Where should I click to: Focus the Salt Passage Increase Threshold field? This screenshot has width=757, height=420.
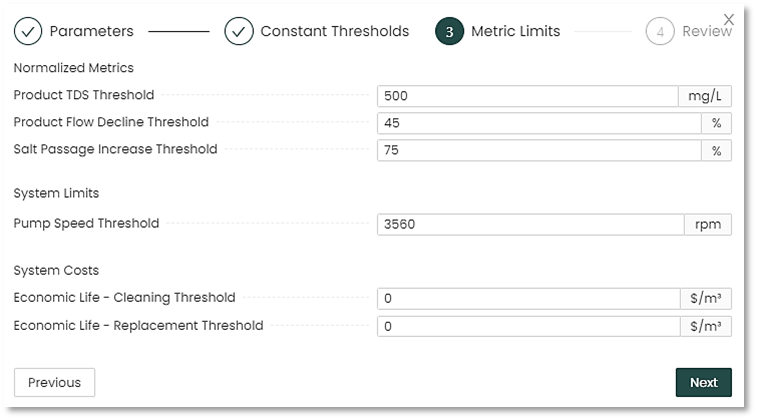tap(538, 150)
